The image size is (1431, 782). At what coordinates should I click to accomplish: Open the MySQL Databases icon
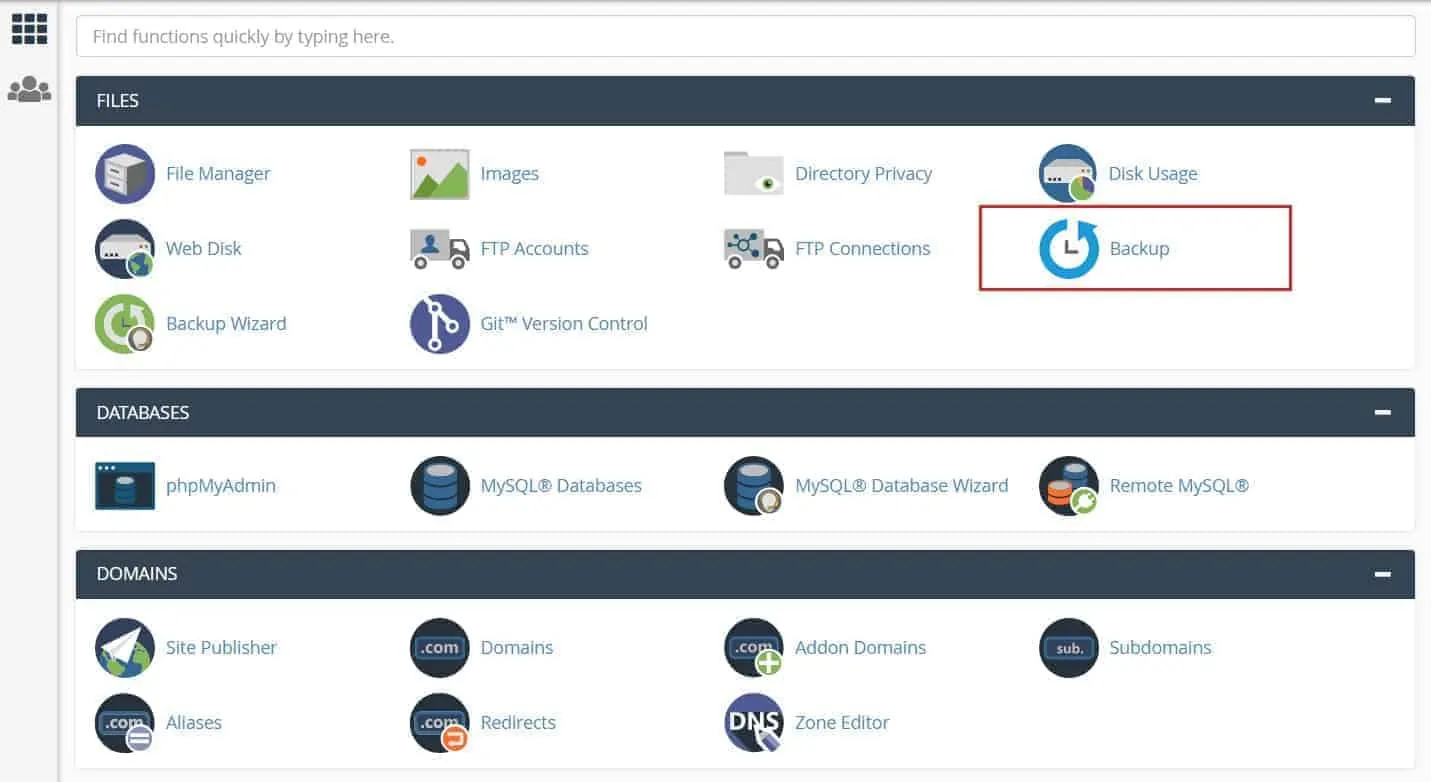(x=440, y=486)
